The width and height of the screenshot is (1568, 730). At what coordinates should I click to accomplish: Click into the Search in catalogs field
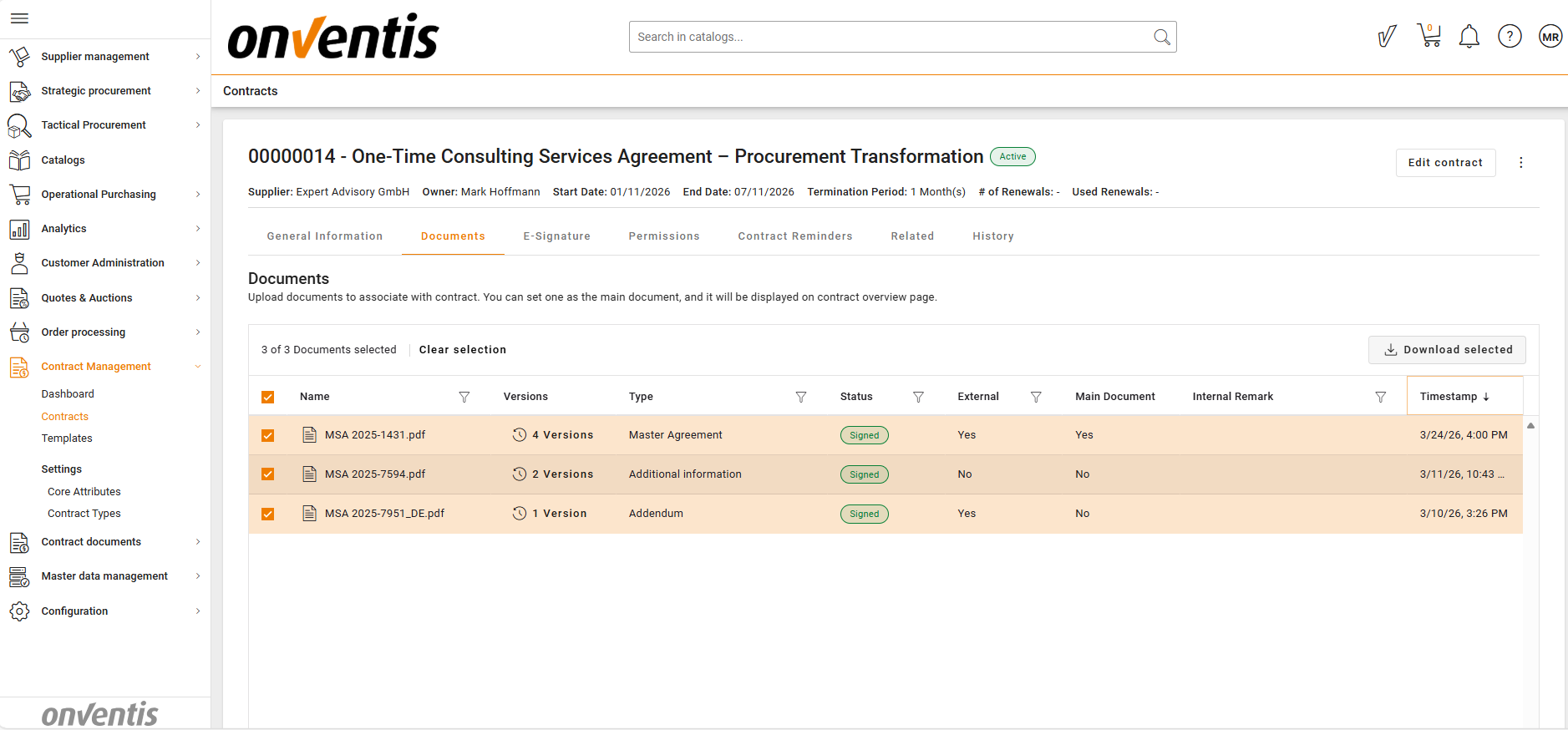tap(890, 37)
